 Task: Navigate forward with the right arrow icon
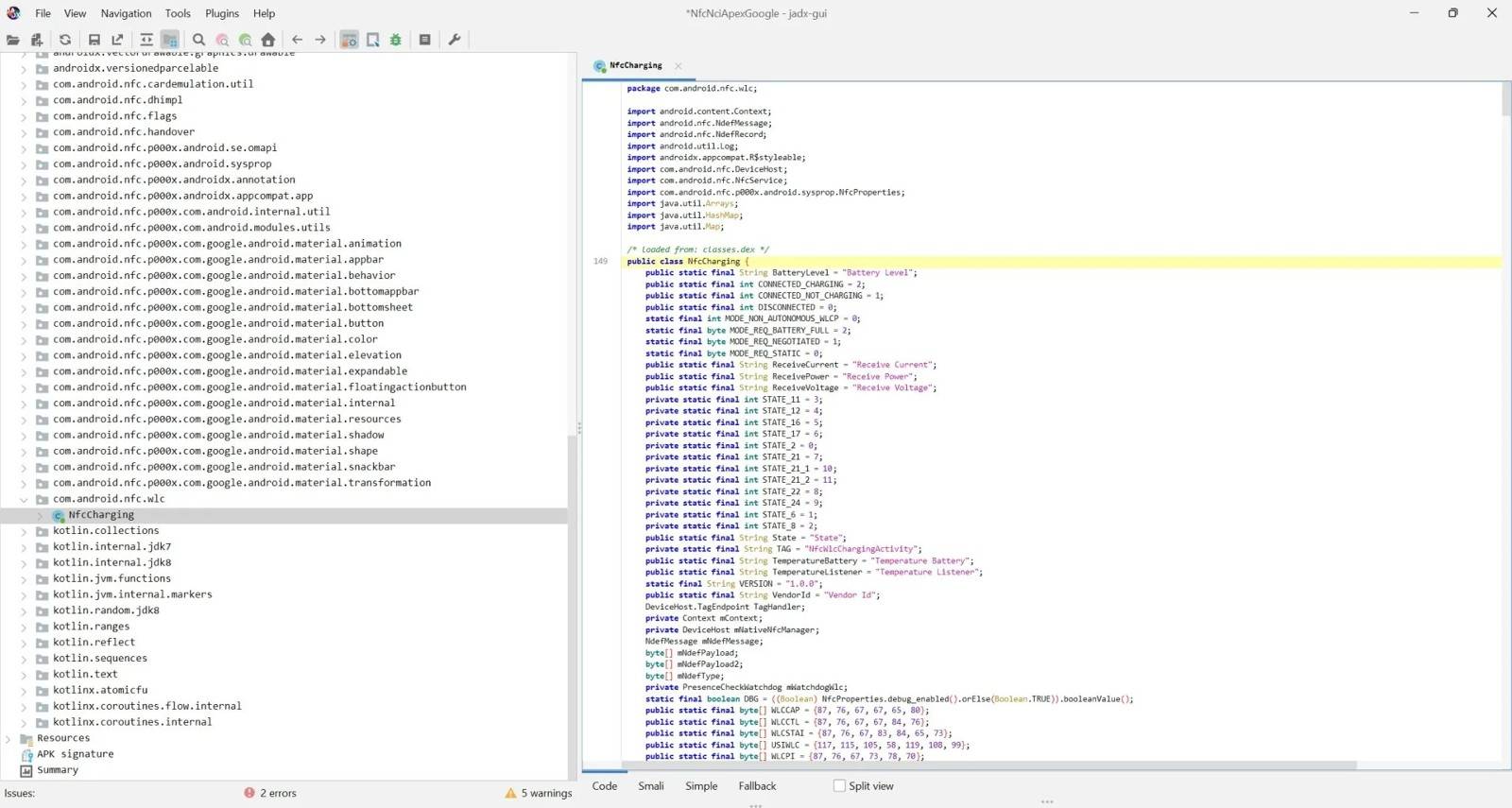320,40
